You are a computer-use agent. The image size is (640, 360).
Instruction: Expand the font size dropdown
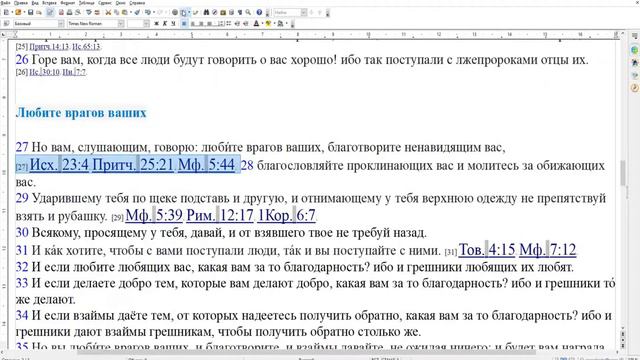point(146,24)
